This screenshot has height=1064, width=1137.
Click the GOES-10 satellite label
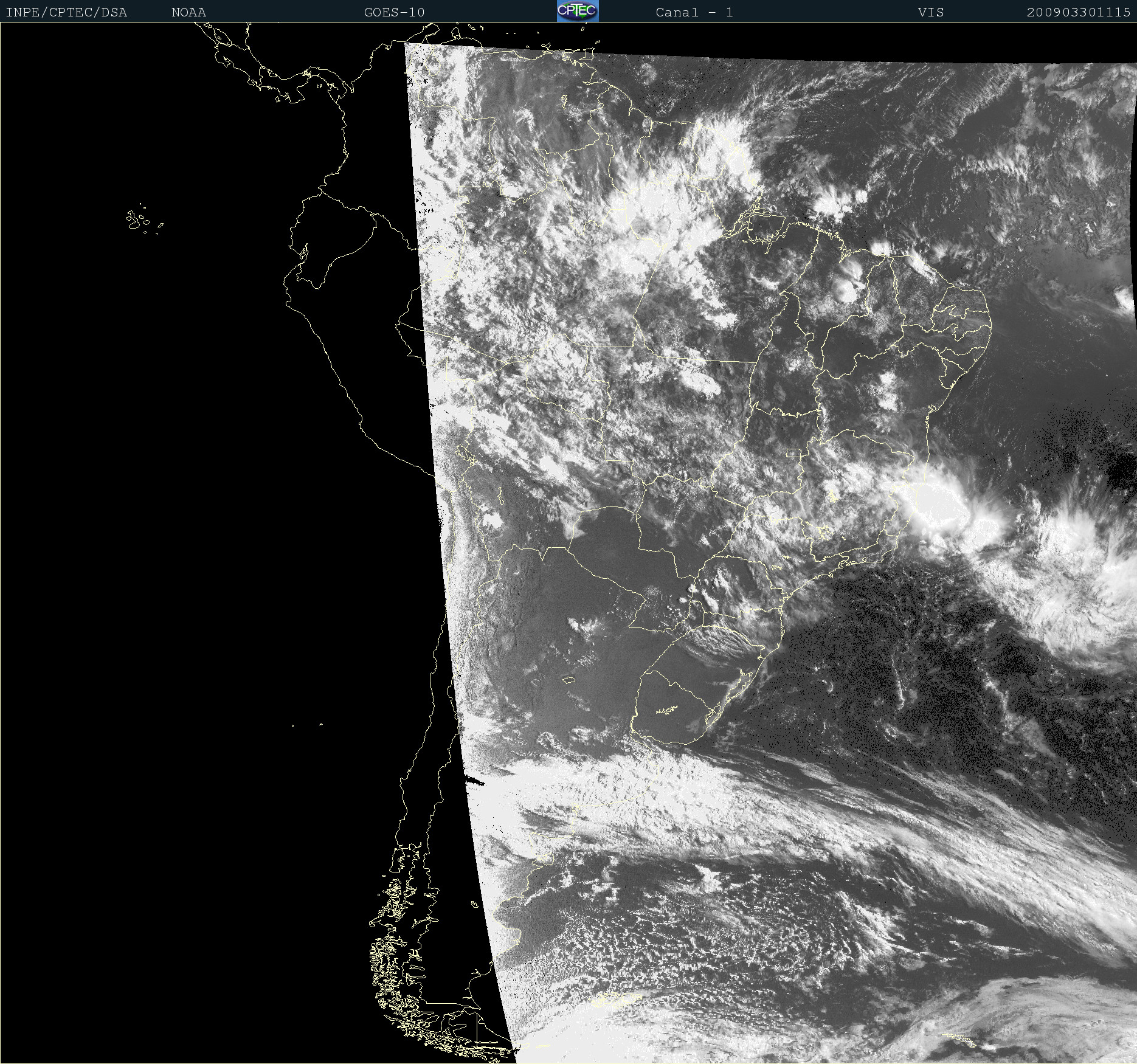coord(394,12)
